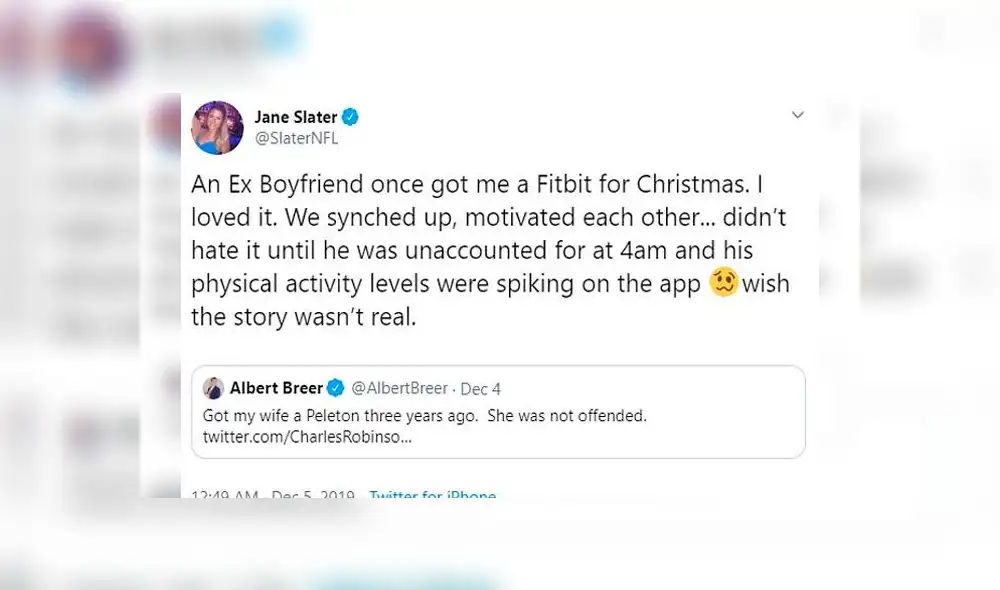Click the down arrow to show more actions
The image size is (1000, 590).
[797, 115]
